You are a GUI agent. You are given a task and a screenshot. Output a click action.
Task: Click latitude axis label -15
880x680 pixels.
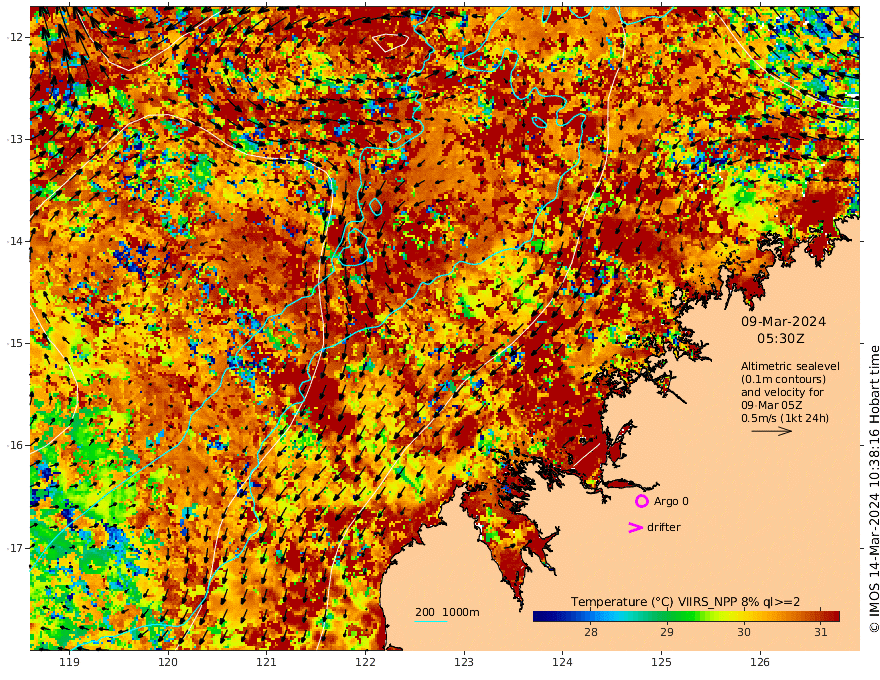tap(15, 343)
